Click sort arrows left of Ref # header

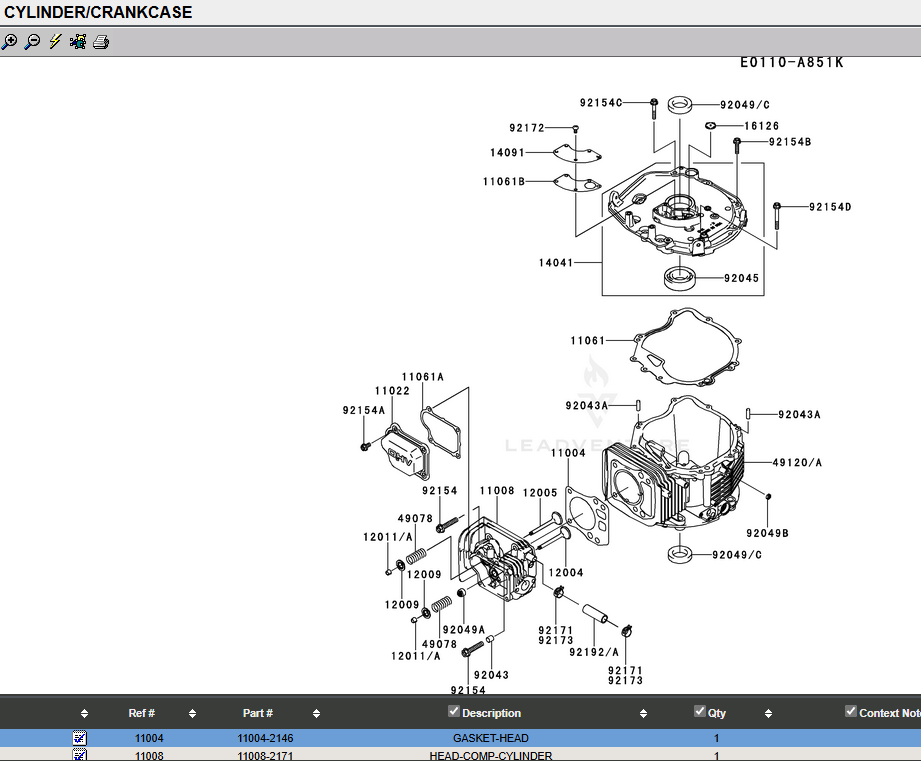(x=84, y=714)
